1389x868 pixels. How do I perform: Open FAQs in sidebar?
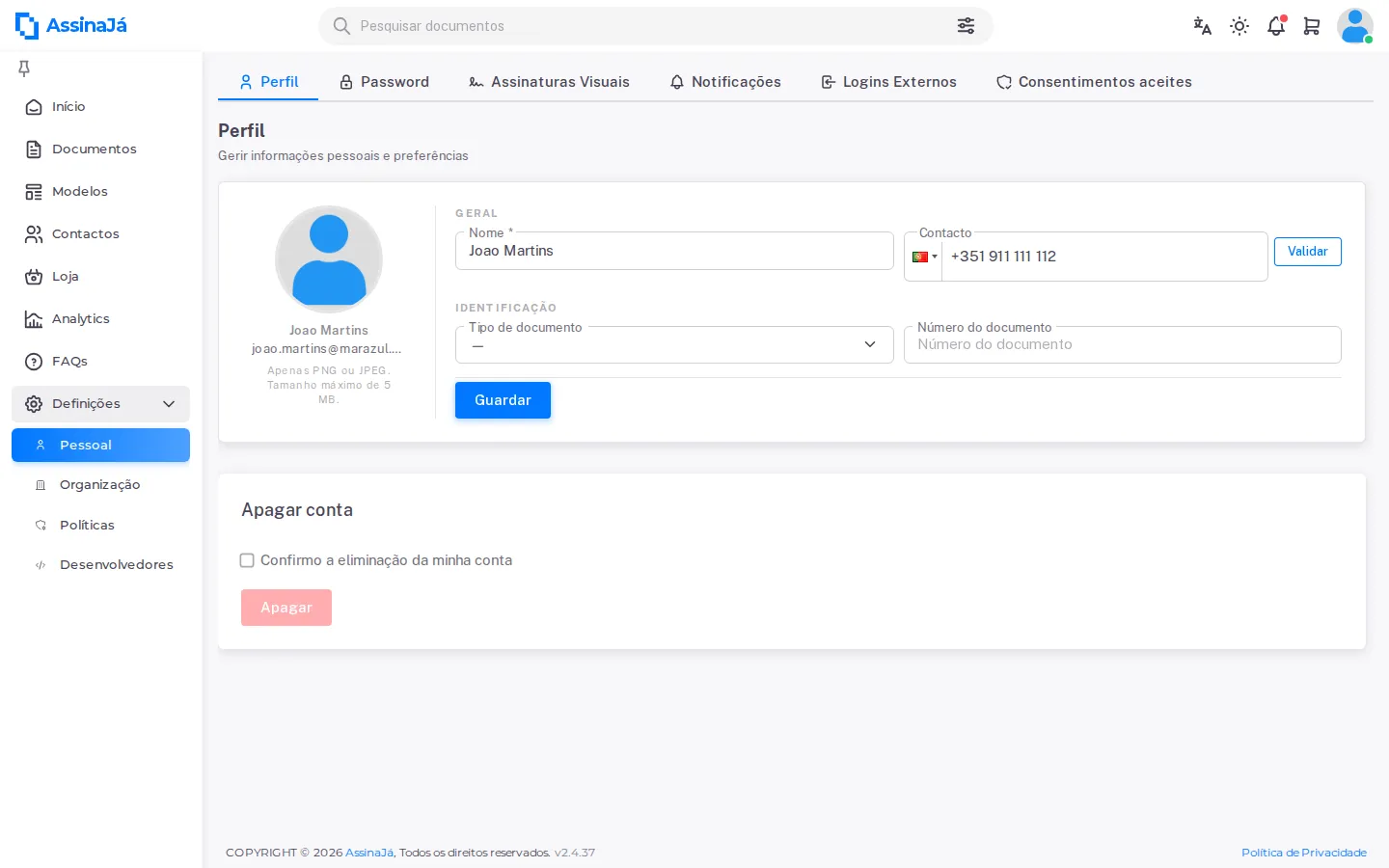click(x=100, y=362)
